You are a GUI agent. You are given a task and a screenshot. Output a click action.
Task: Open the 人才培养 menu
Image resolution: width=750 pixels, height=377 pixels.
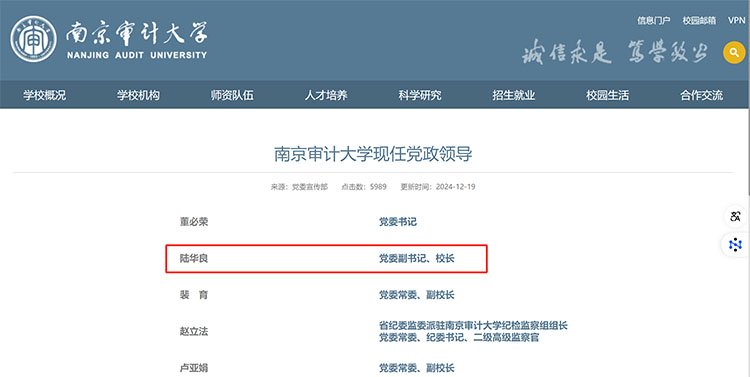tap(326, 95)
